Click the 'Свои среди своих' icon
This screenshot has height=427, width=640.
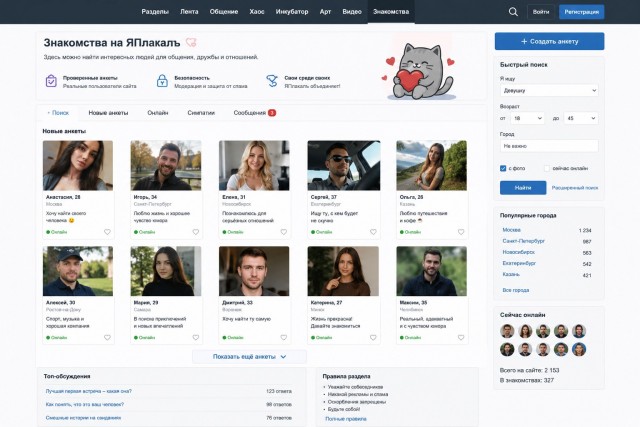(x=272, y=81)
